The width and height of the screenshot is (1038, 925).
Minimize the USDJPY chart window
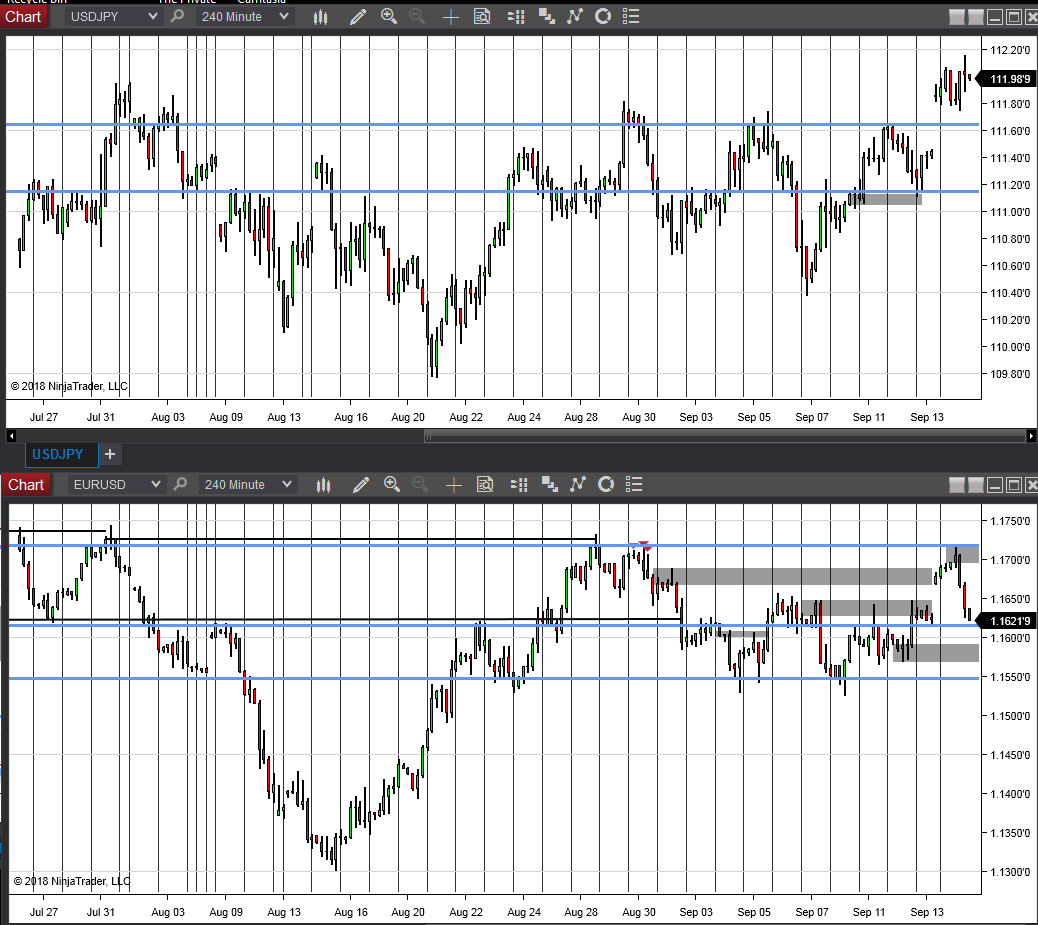(x=994, y=18)
